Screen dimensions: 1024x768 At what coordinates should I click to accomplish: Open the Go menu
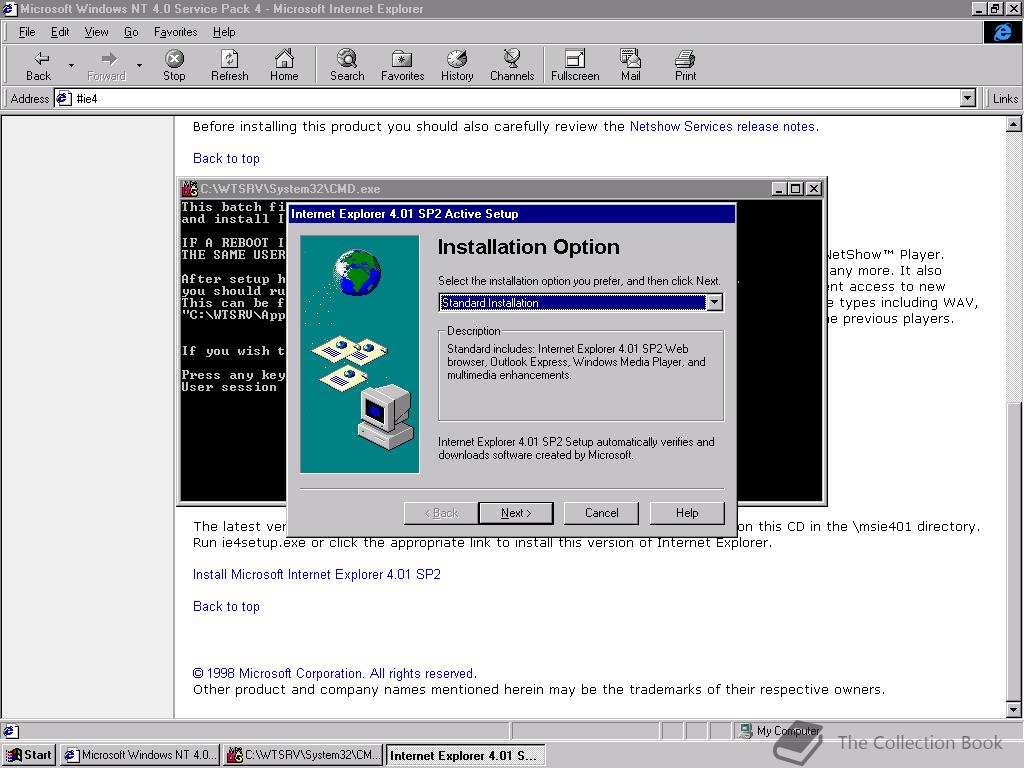(x=131, y=32)
